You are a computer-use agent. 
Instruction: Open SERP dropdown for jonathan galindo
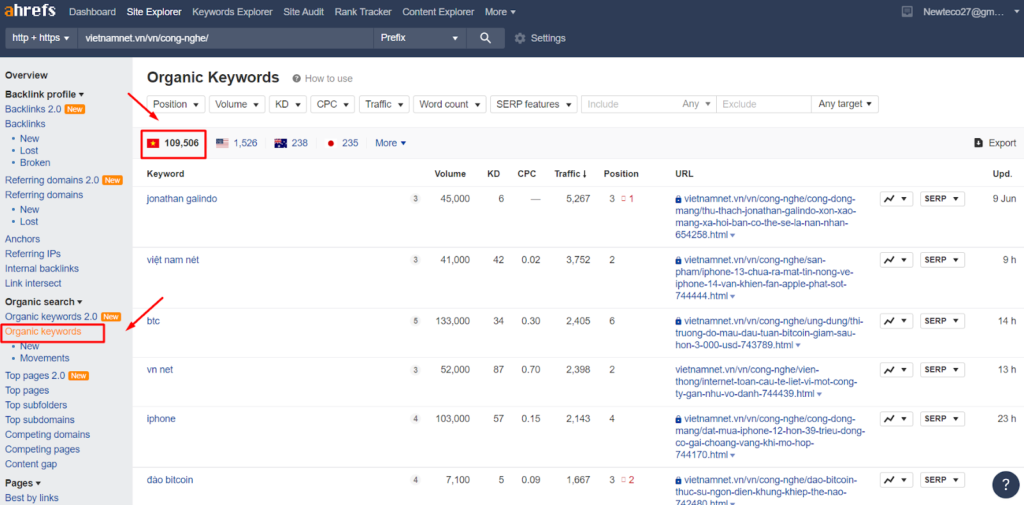pyautogui.click(x=942, y=199)
